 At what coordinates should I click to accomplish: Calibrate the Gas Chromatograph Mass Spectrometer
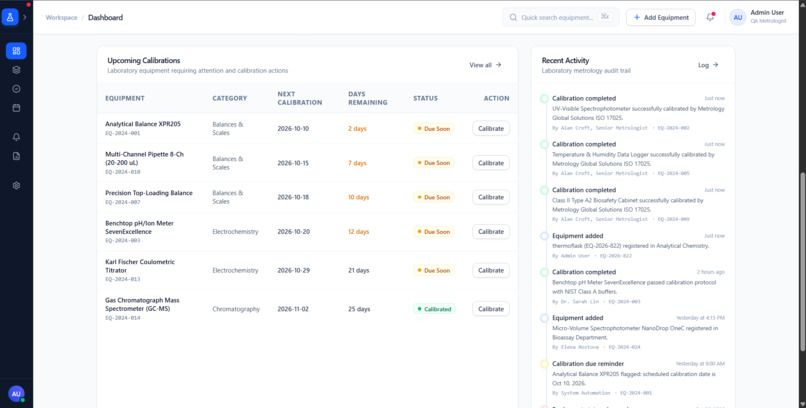491,309
